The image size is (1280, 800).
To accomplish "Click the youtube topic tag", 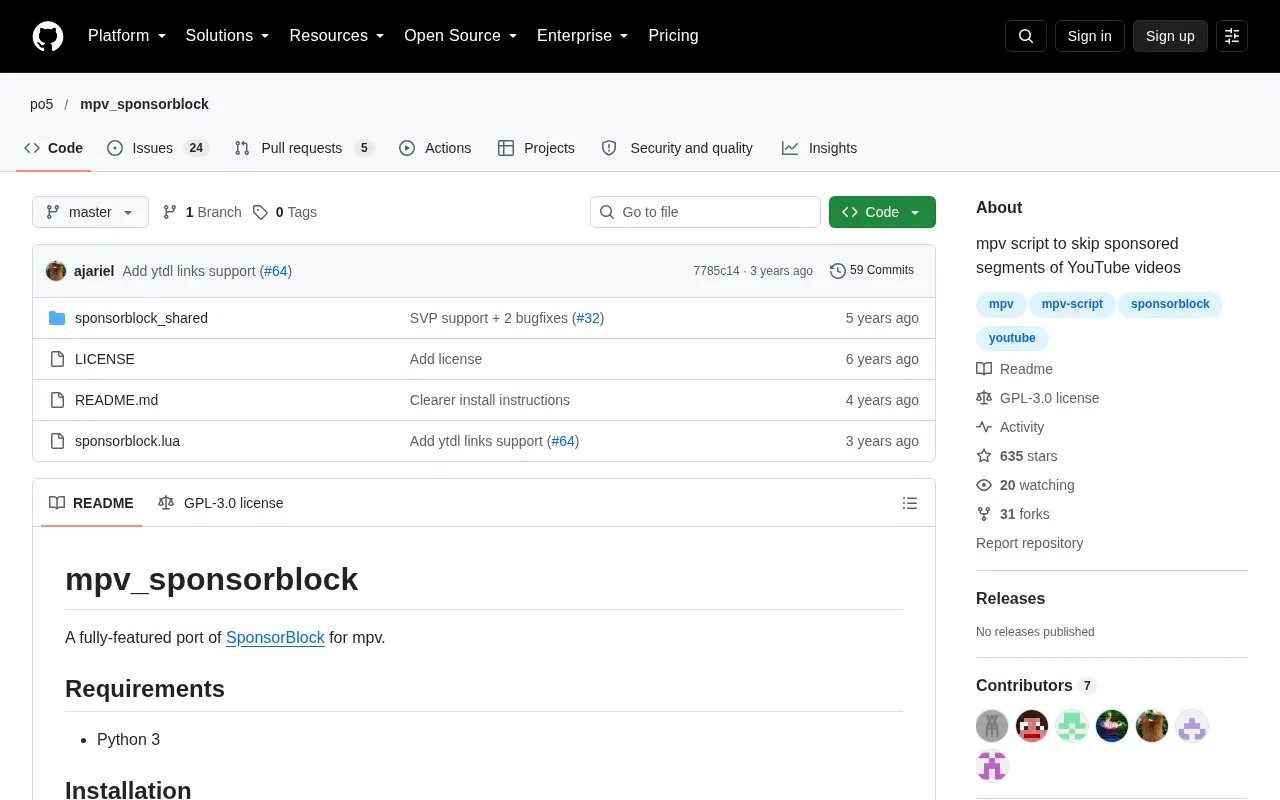I will tap(1012, 338).
